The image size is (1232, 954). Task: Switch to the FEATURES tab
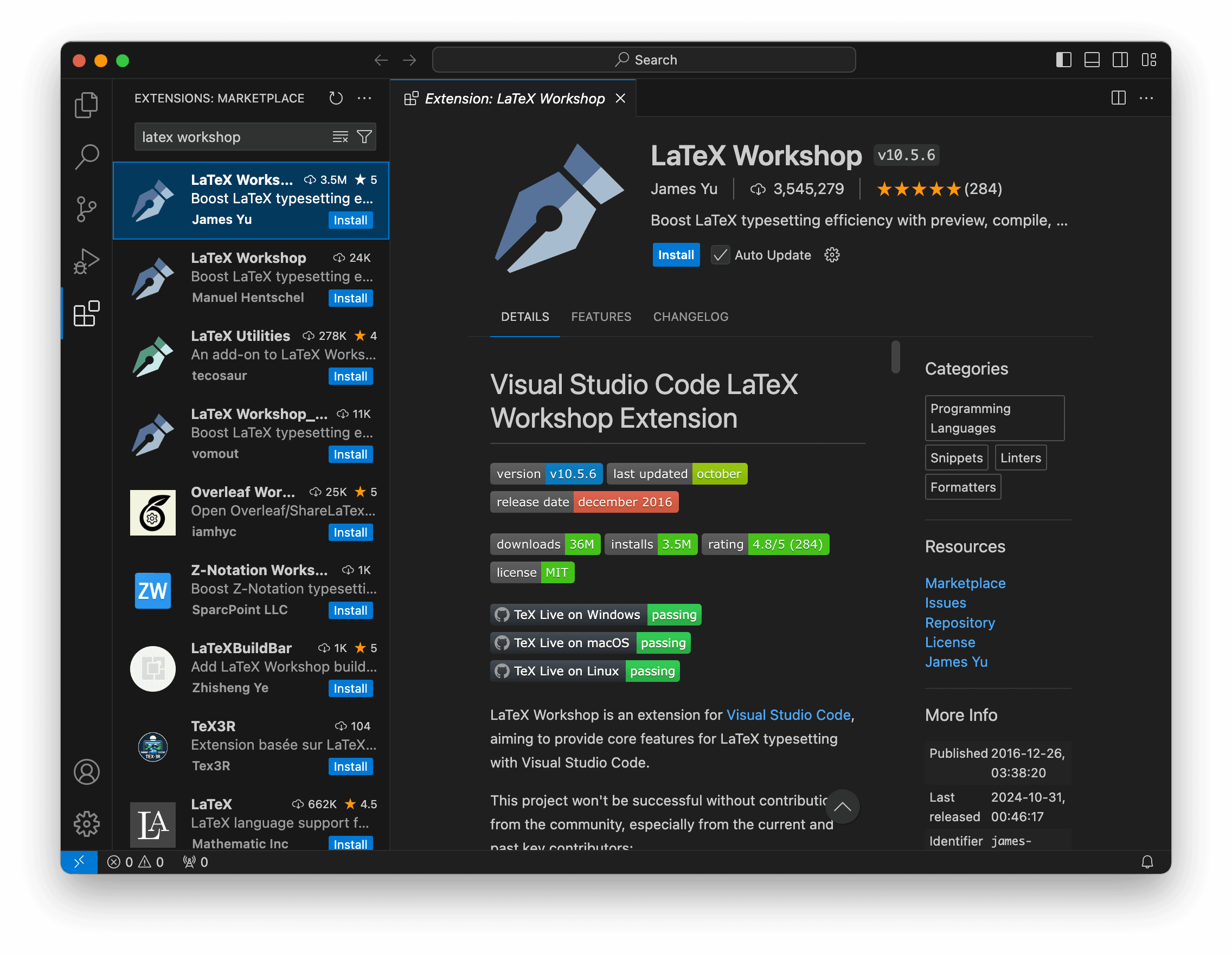pos(601,317)
